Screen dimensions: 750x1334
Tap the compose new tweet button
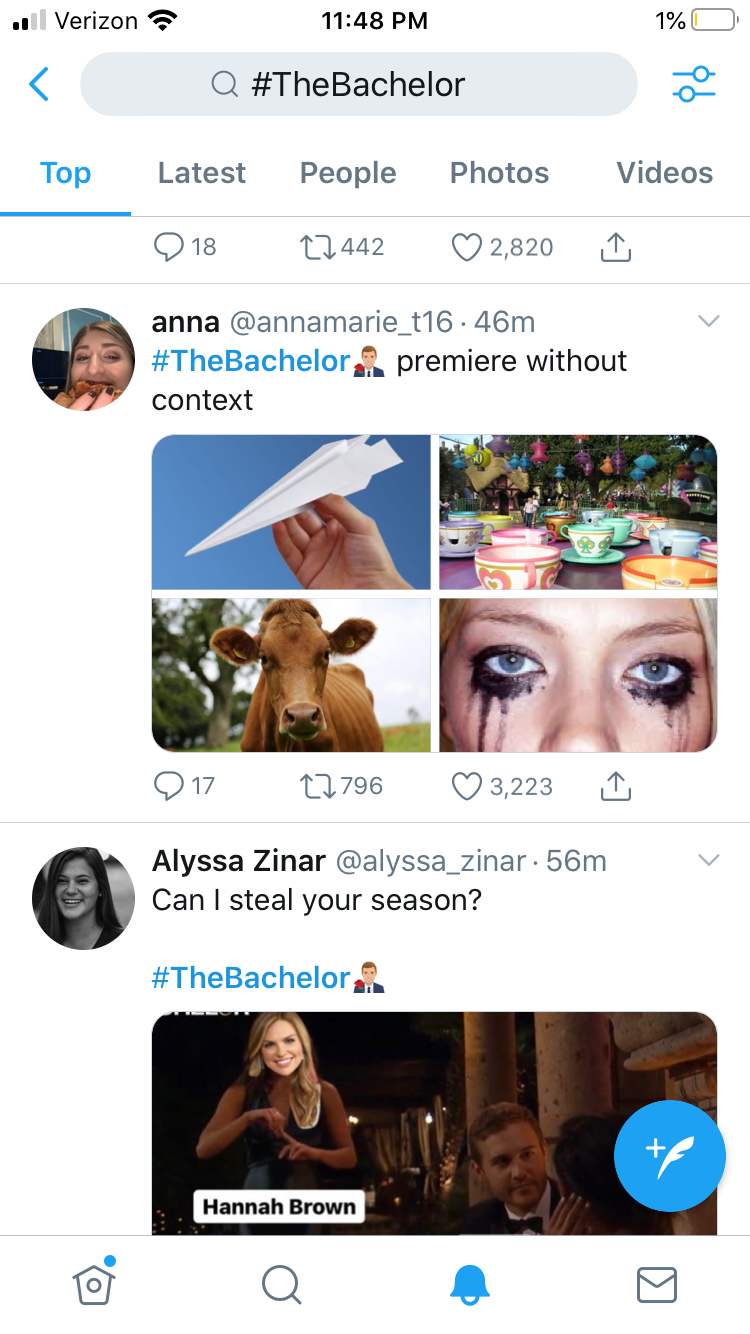(x=669, y=1155)
